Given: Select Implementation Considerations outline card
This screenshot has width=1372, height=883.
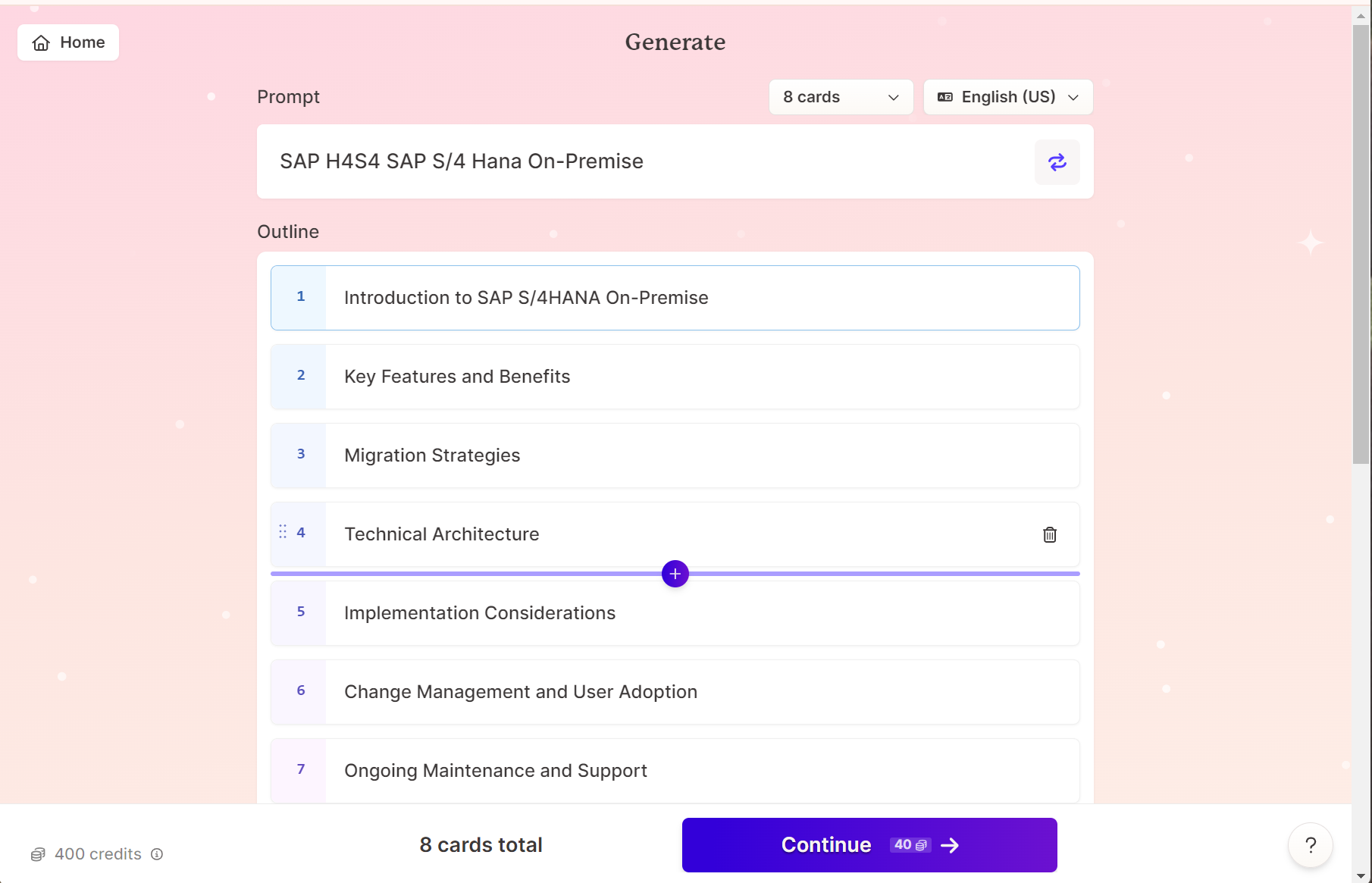Looking at the screenshot, I should pos(675,614).
